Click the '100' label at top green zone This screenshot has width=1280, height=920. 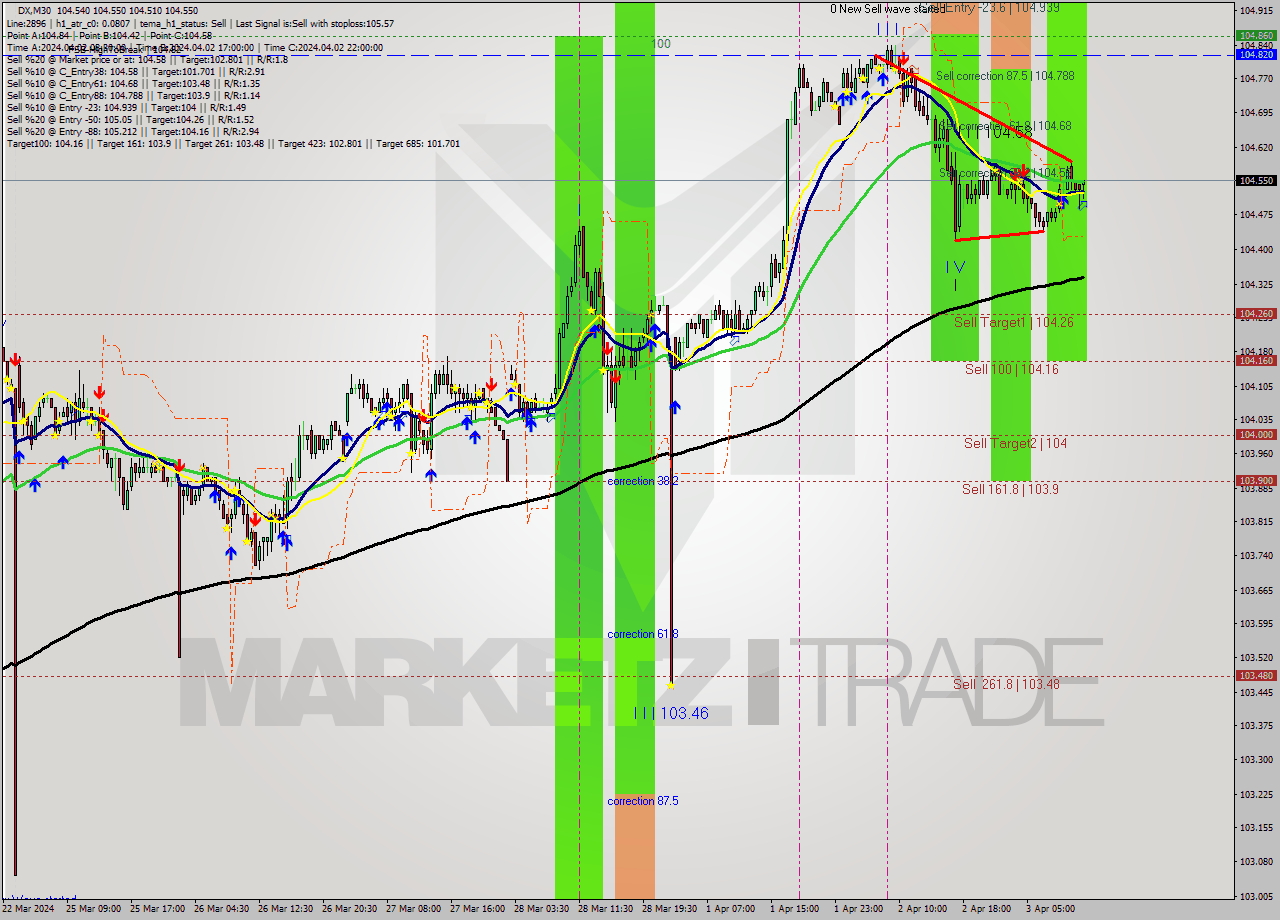661,44
